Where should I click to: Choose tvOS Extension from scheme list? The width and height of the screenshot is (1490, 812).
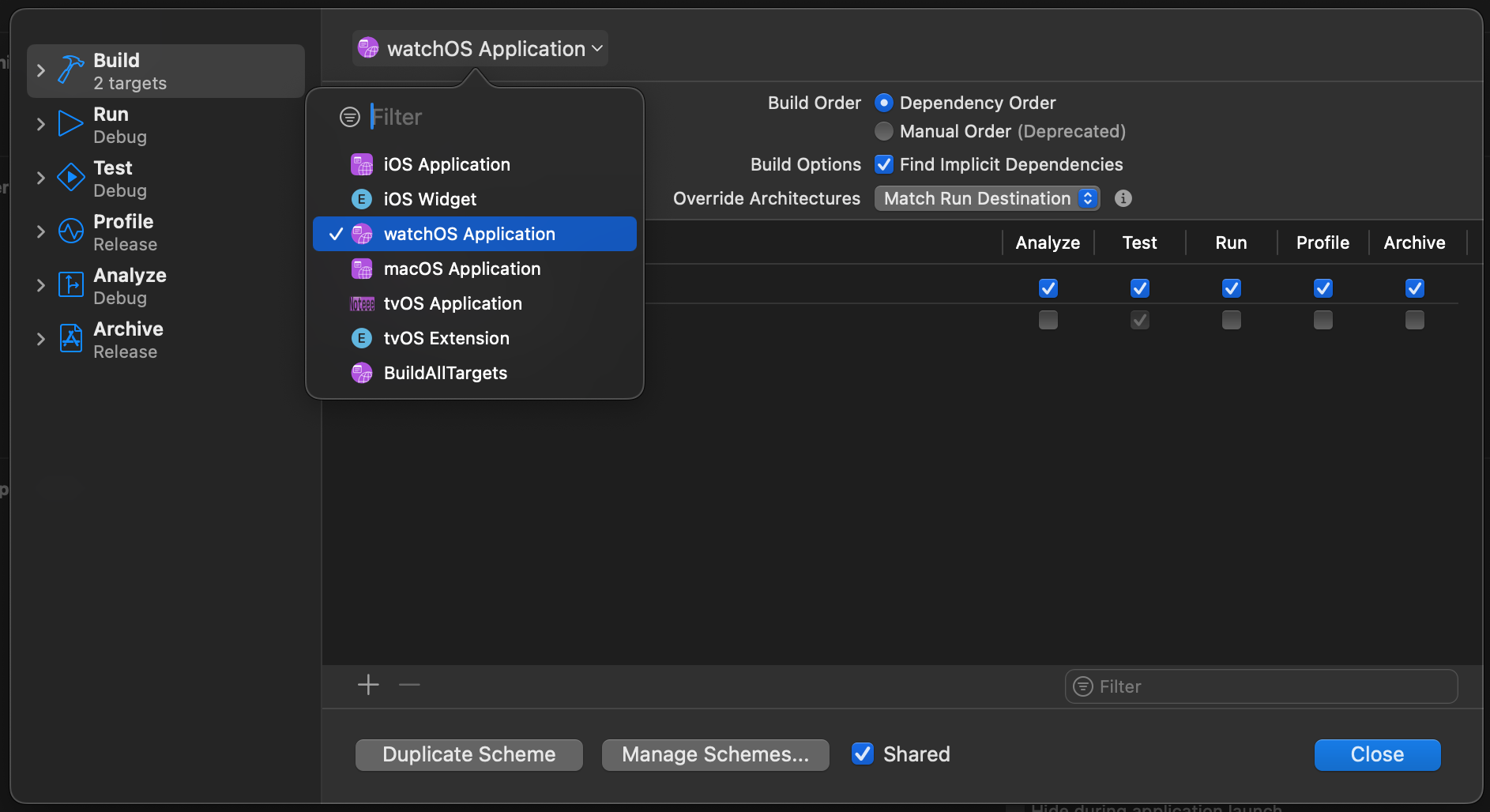coord(474,338)
